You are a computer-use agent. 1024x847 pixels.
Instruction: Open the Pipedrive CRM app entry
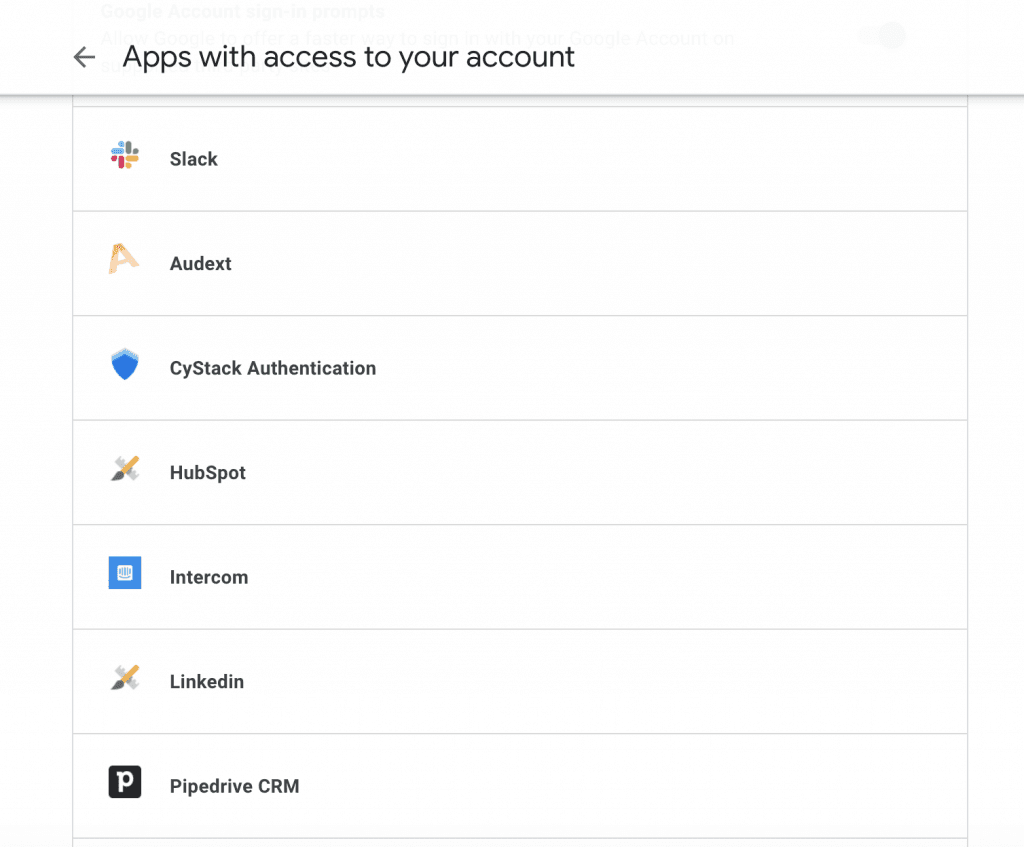click(520, 786)
